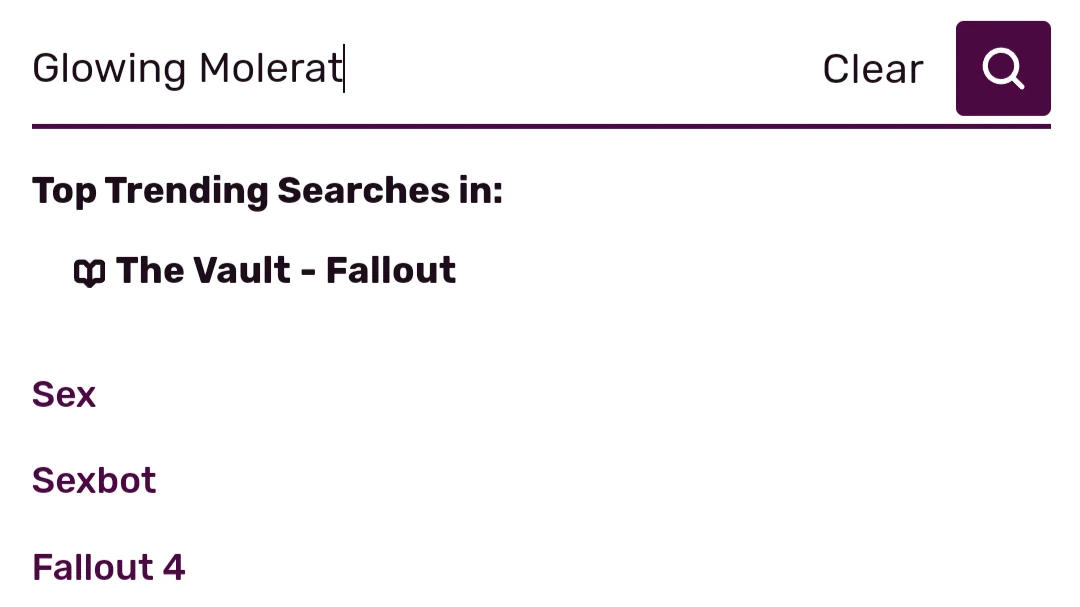Click the word "Glowing" in the search box

coord(109,69)
